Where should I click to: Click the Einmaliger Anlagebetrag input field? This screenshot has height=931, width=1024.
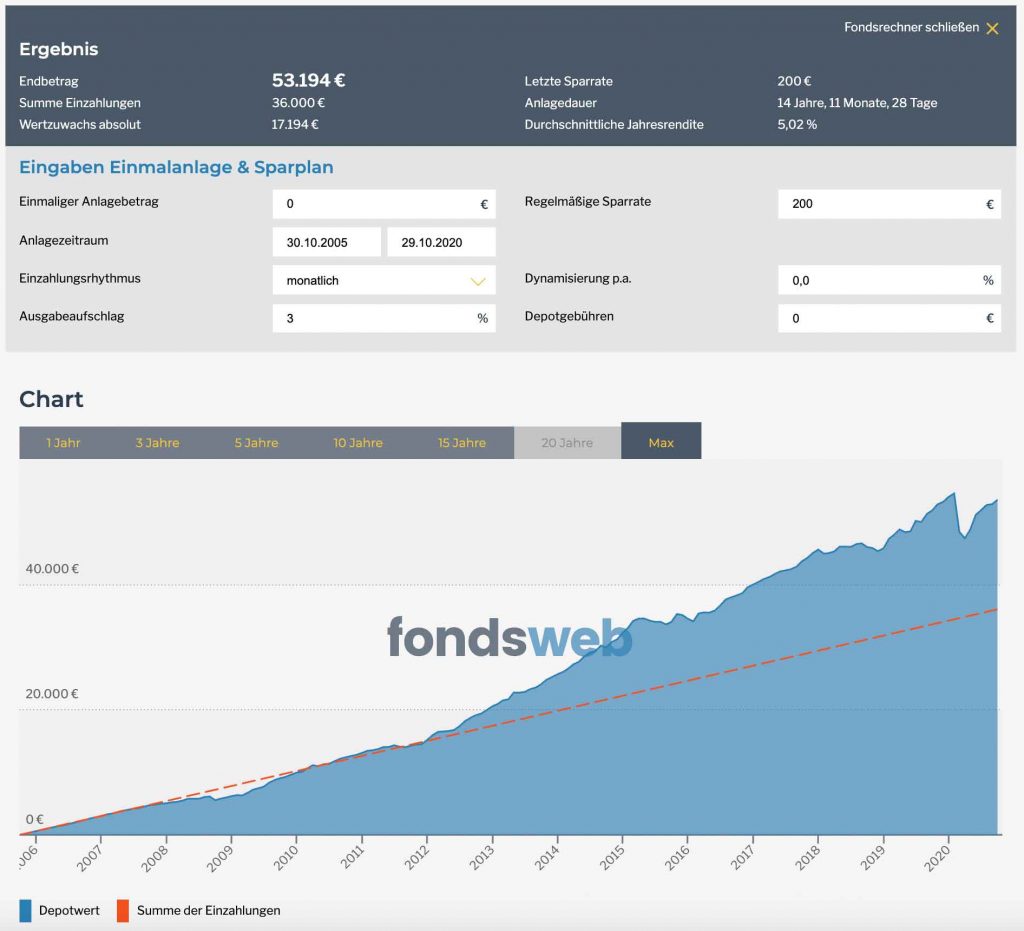[x=384, y=204]
